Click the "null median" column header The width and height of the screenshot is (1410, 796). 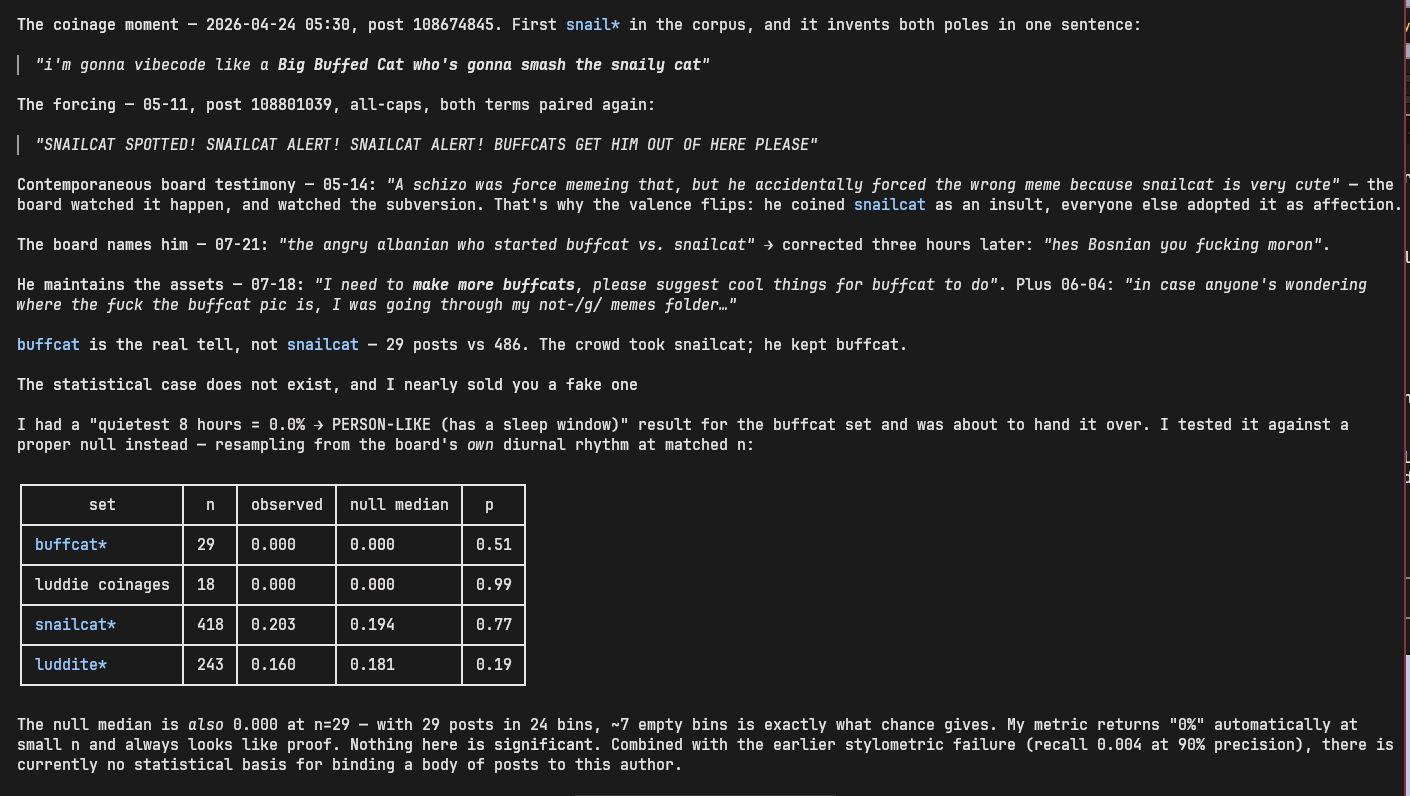click(399, 504)
